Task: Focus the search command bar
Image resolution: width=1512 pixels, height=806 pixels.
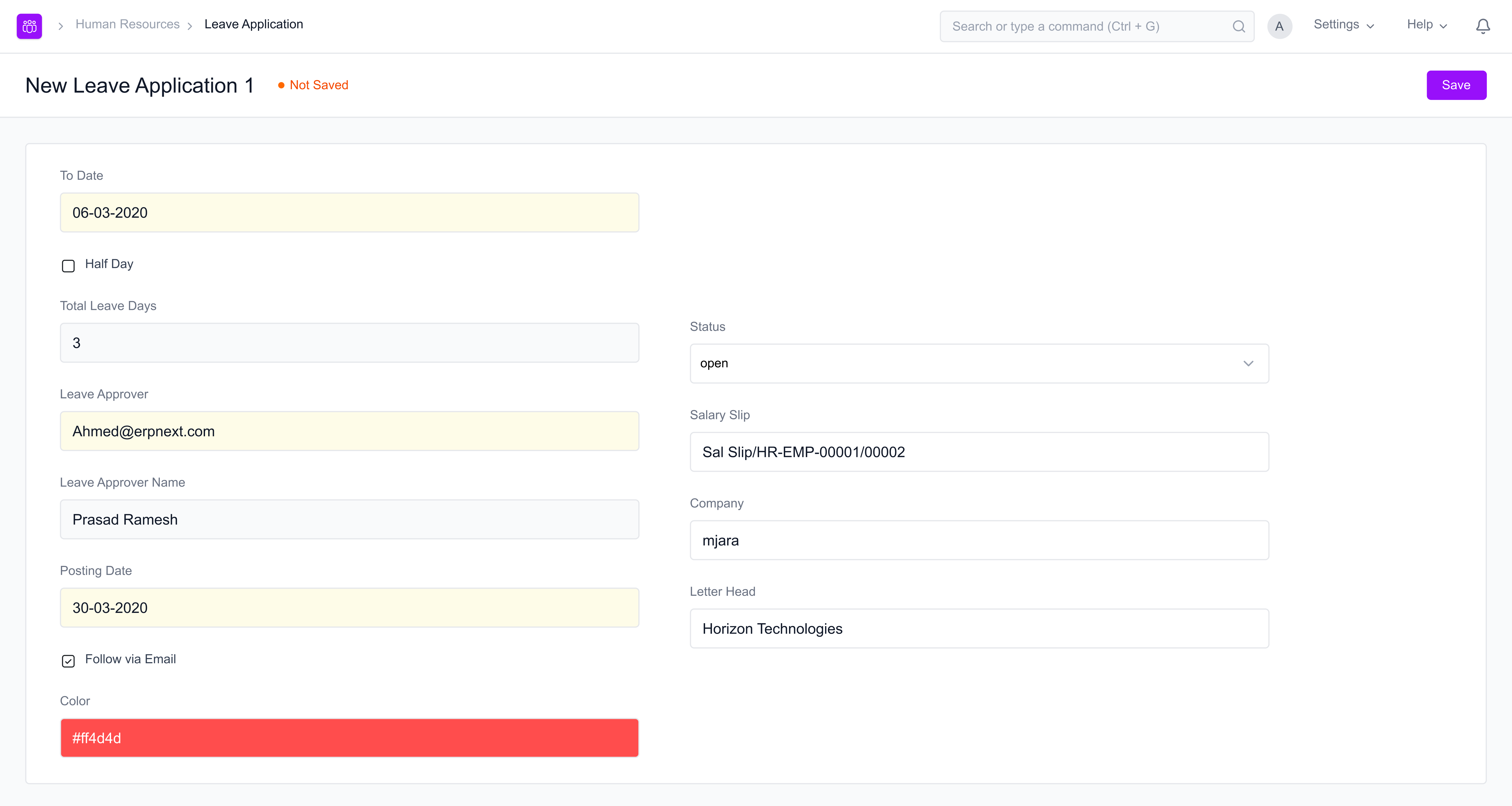Action: 1086,26
